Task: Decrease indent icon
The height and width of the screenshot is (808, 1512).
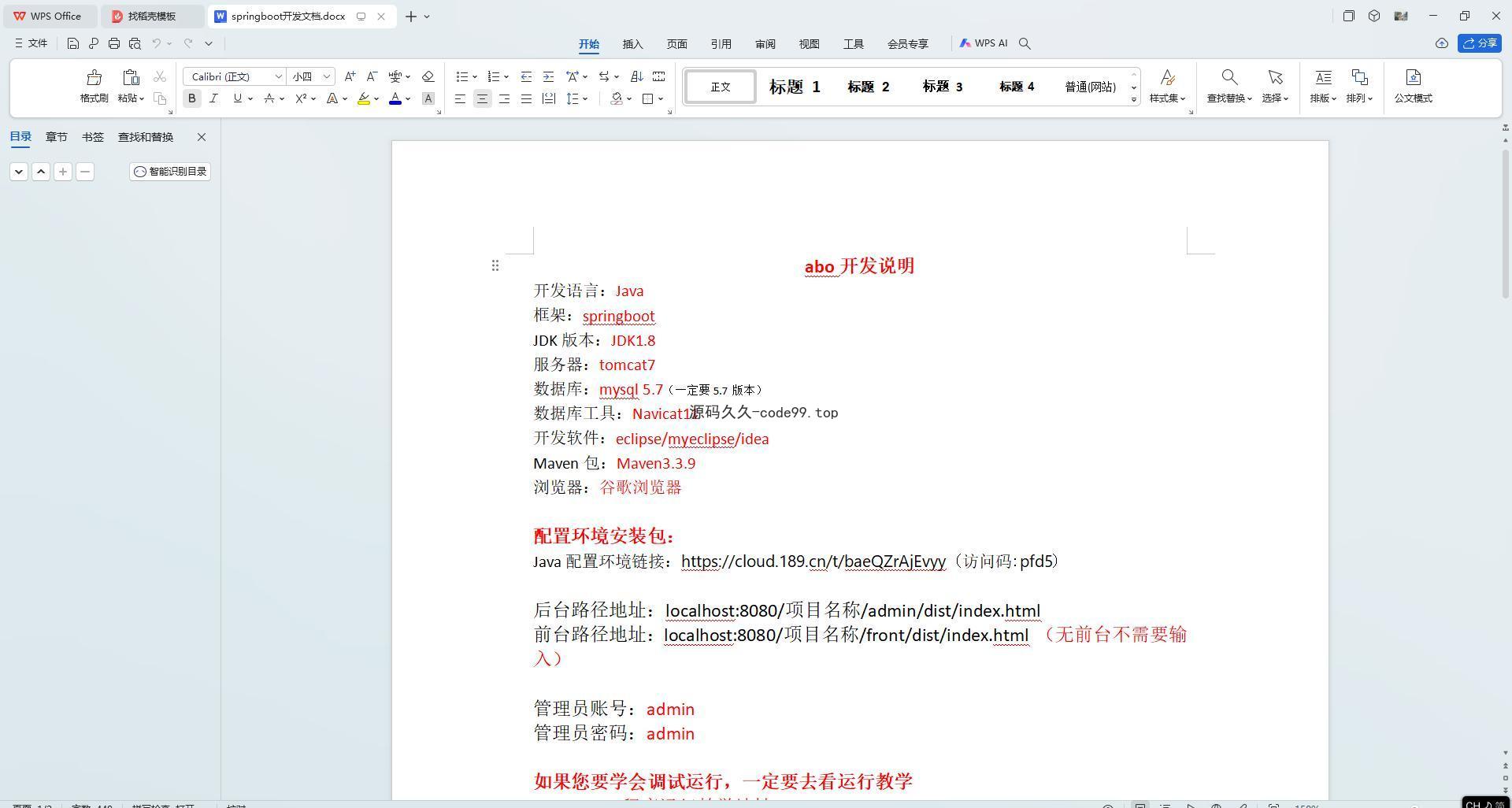Action: coord(526,76)
